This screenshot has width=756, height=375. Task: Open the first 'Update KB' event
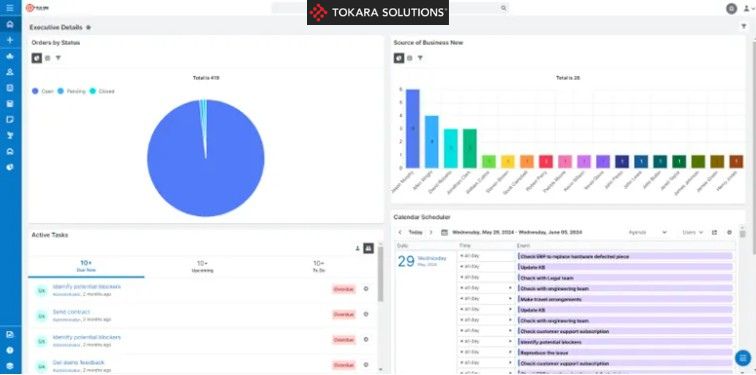pyautogui.click(x=625, y=267)
